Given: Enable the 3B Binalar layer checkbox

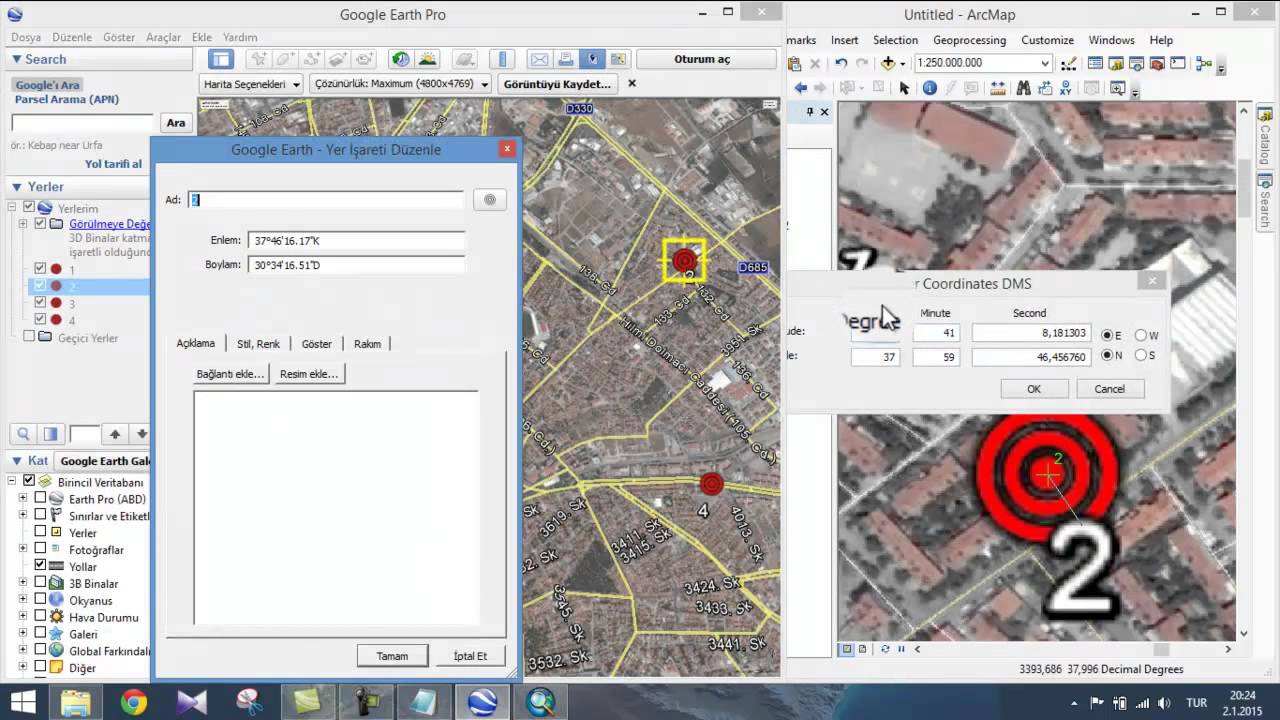Looking at the screenshot, I should (x=40, y=583).
